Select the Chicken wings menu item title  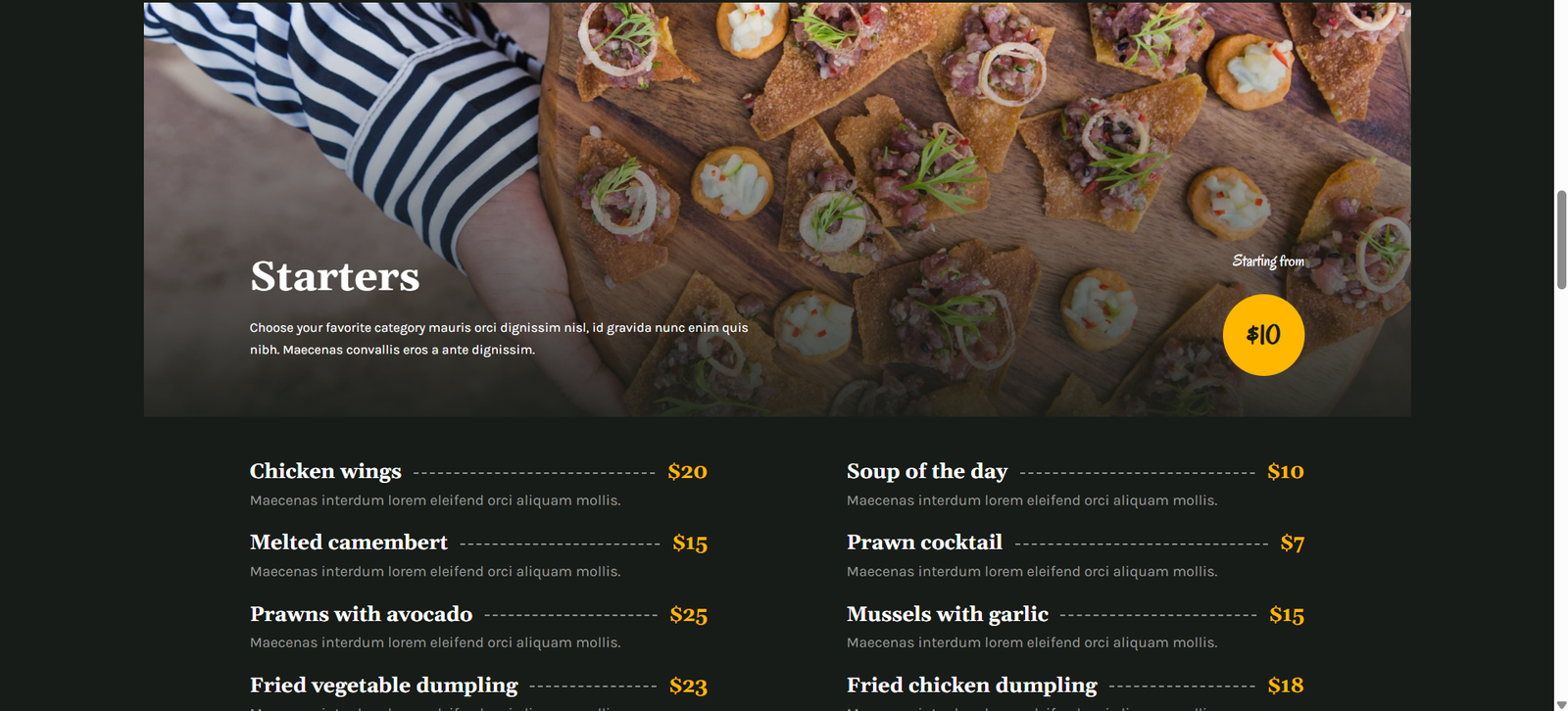tap(325, 471)
